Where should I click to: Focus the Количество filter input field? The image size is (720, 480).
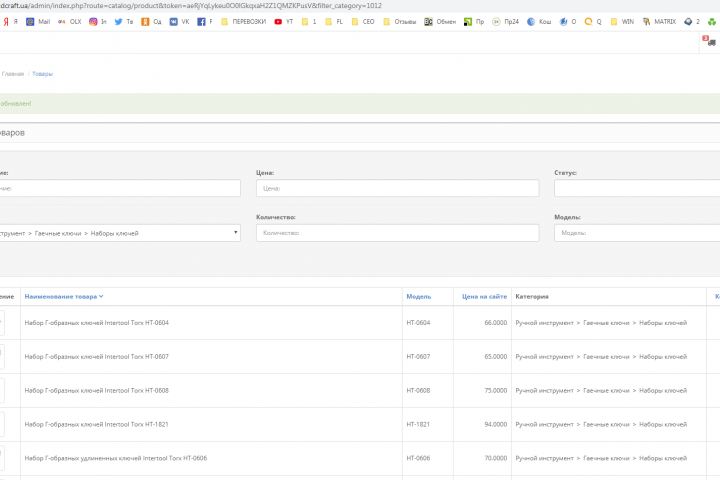point(398,233)
